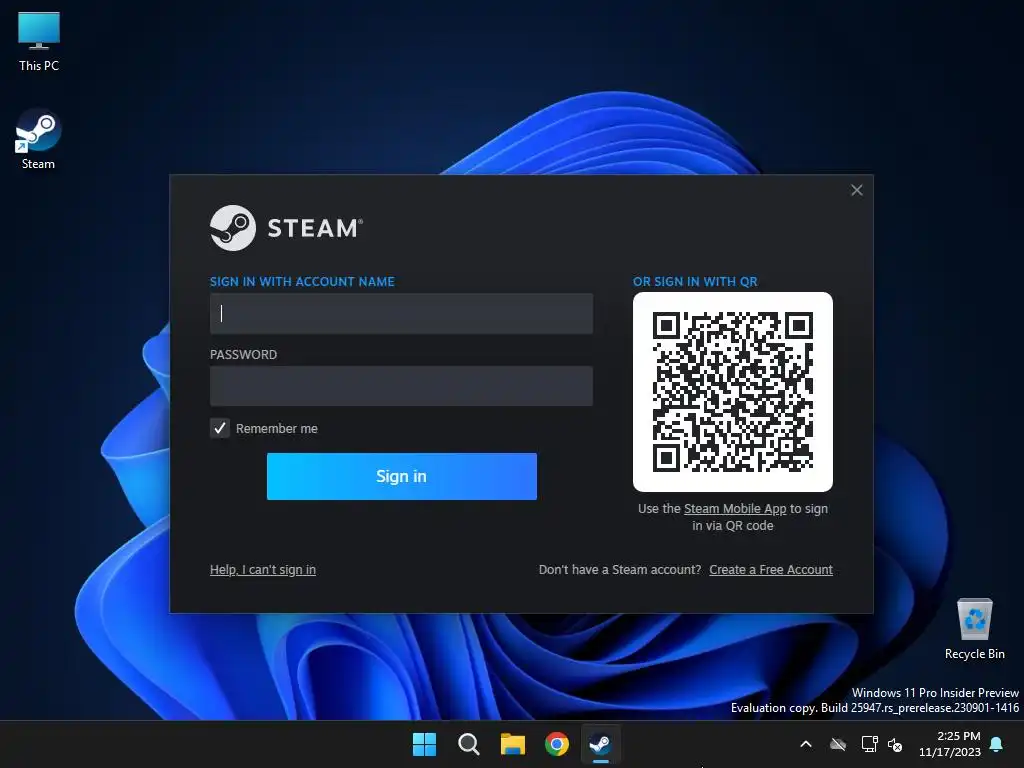The image size is (1024, 768).
Task: Select the Recycle Bin desktop icon
Action: pyautogui.click(x=974, y=628)
